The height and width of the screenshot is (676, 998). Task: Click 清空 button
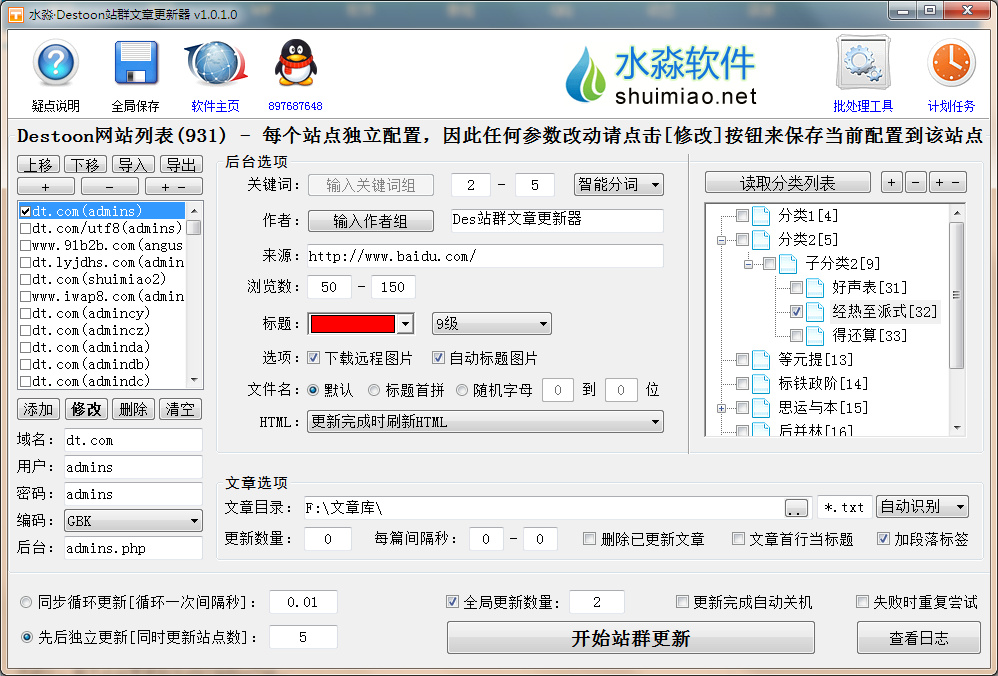point(180,409)
